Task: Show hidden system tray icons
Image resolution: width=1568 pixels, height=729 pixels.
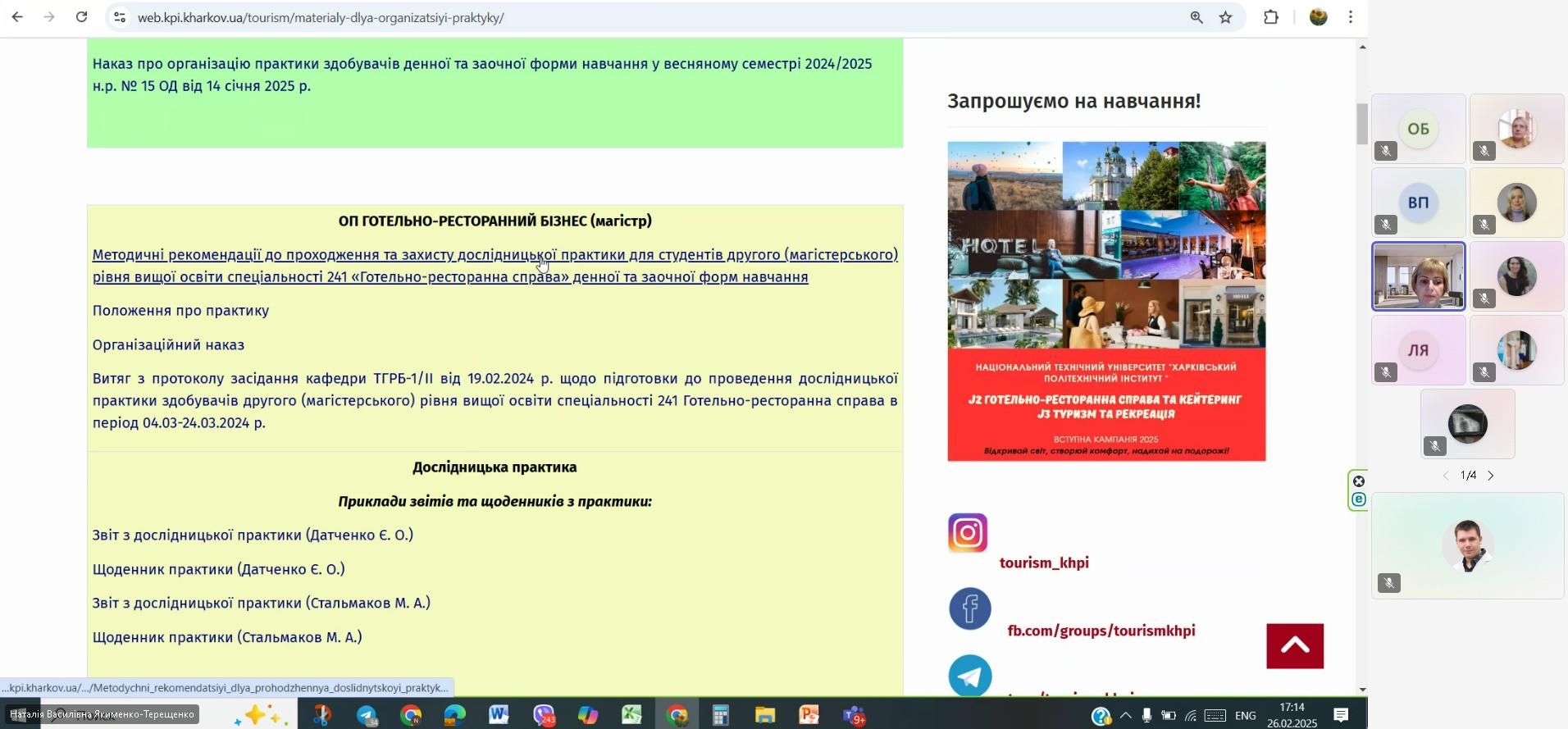Action: tap(1126, 716)
